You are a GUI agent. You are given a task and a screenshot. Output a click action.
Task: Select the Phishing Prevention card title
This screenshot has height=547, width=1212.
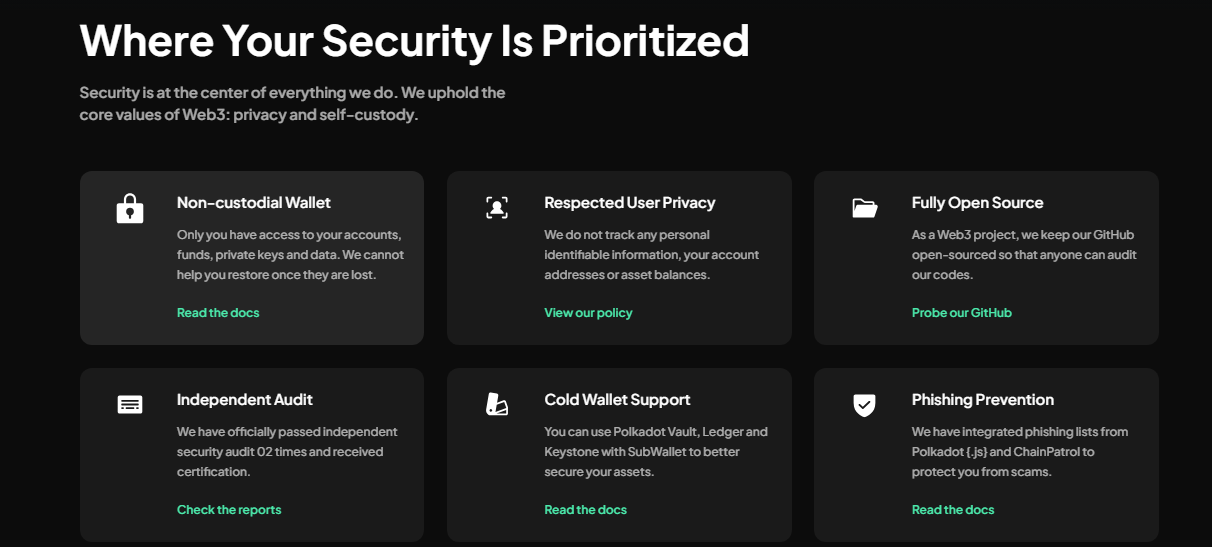(983, 400)
